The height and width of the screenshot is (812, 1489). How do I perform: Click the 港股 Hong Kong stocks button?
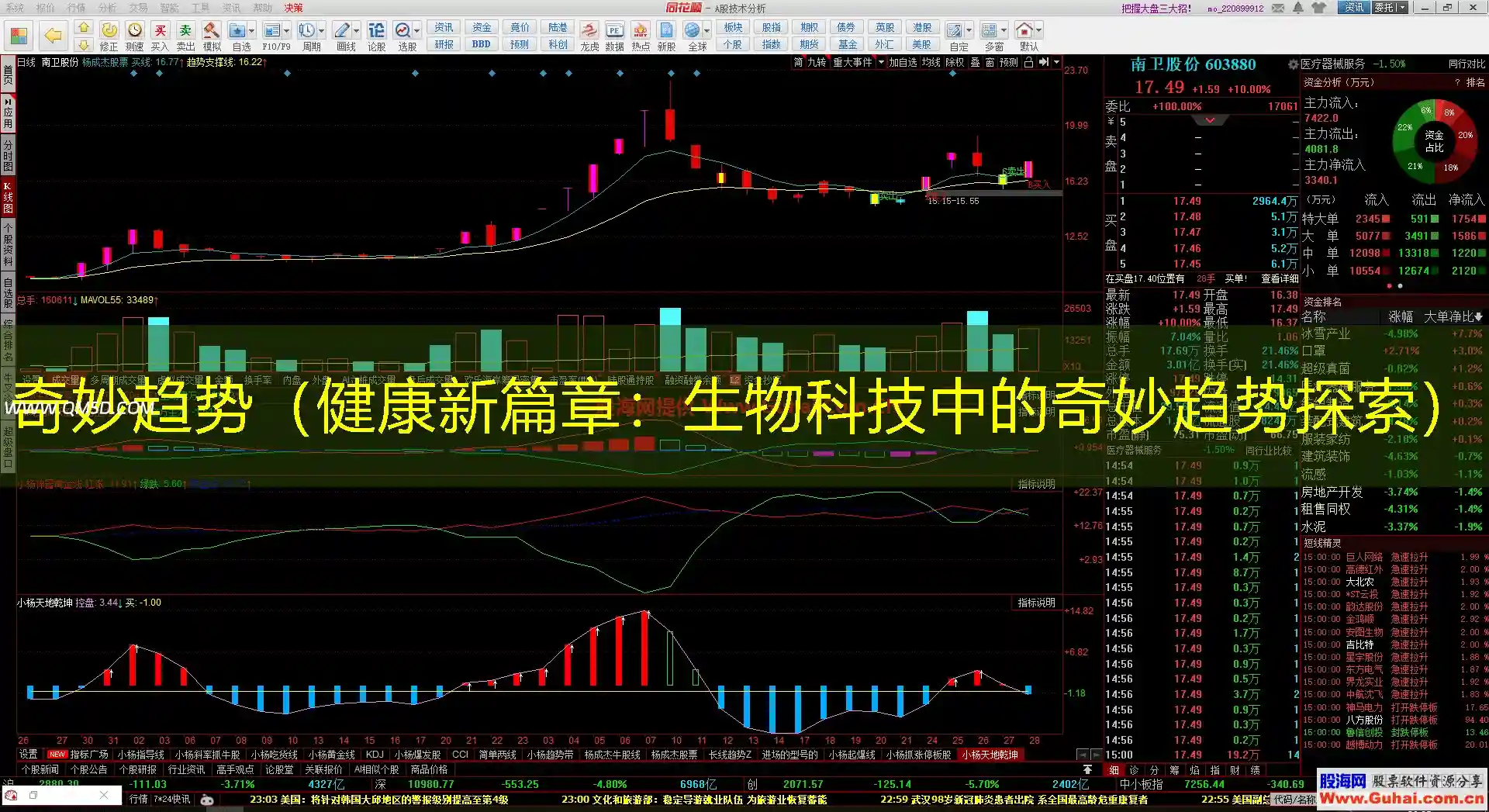click(921, 28)
